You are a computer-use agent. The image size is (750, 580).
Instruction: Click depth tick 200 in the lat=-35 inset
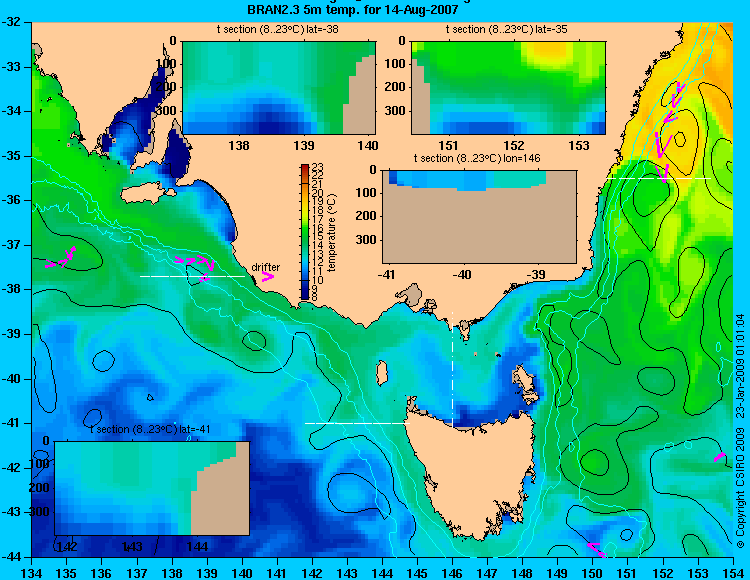(x=397, y=87)
